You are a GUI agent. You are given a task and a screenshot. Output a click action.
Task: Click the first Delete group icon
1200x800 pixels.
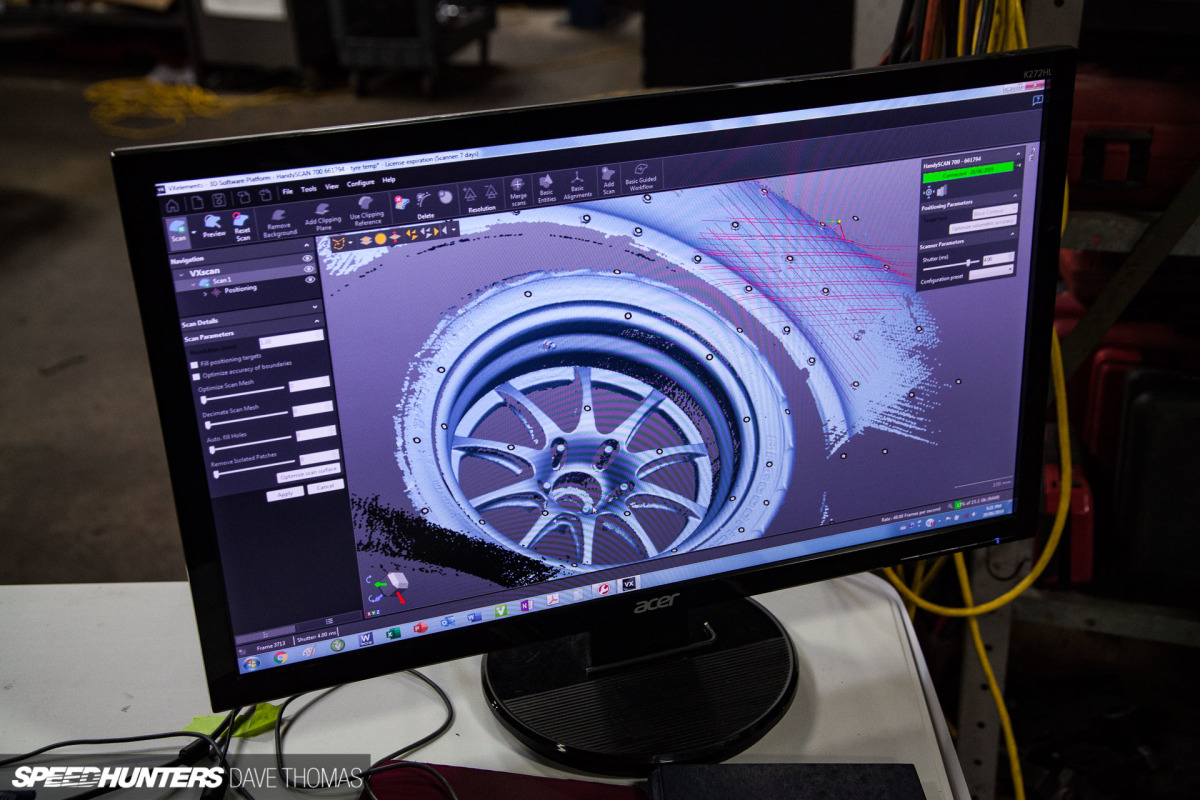401,203
